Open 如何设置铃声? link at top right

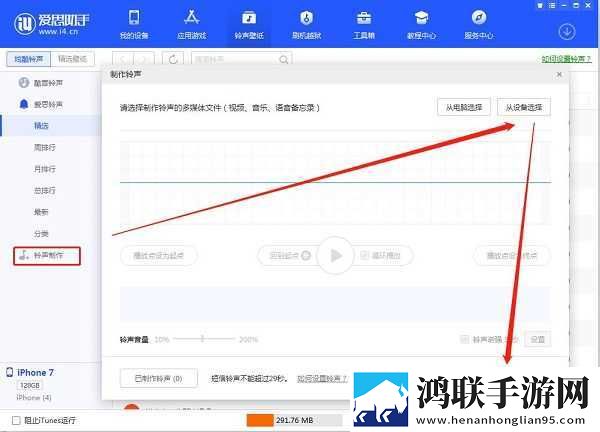coord(566,59)
